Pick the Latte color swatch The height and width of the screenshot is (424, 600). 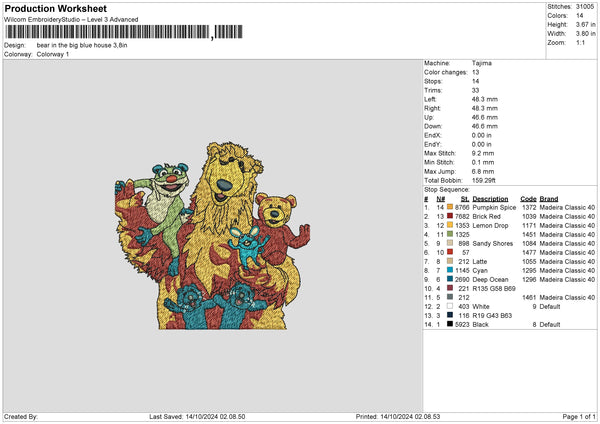pos(450,261)
